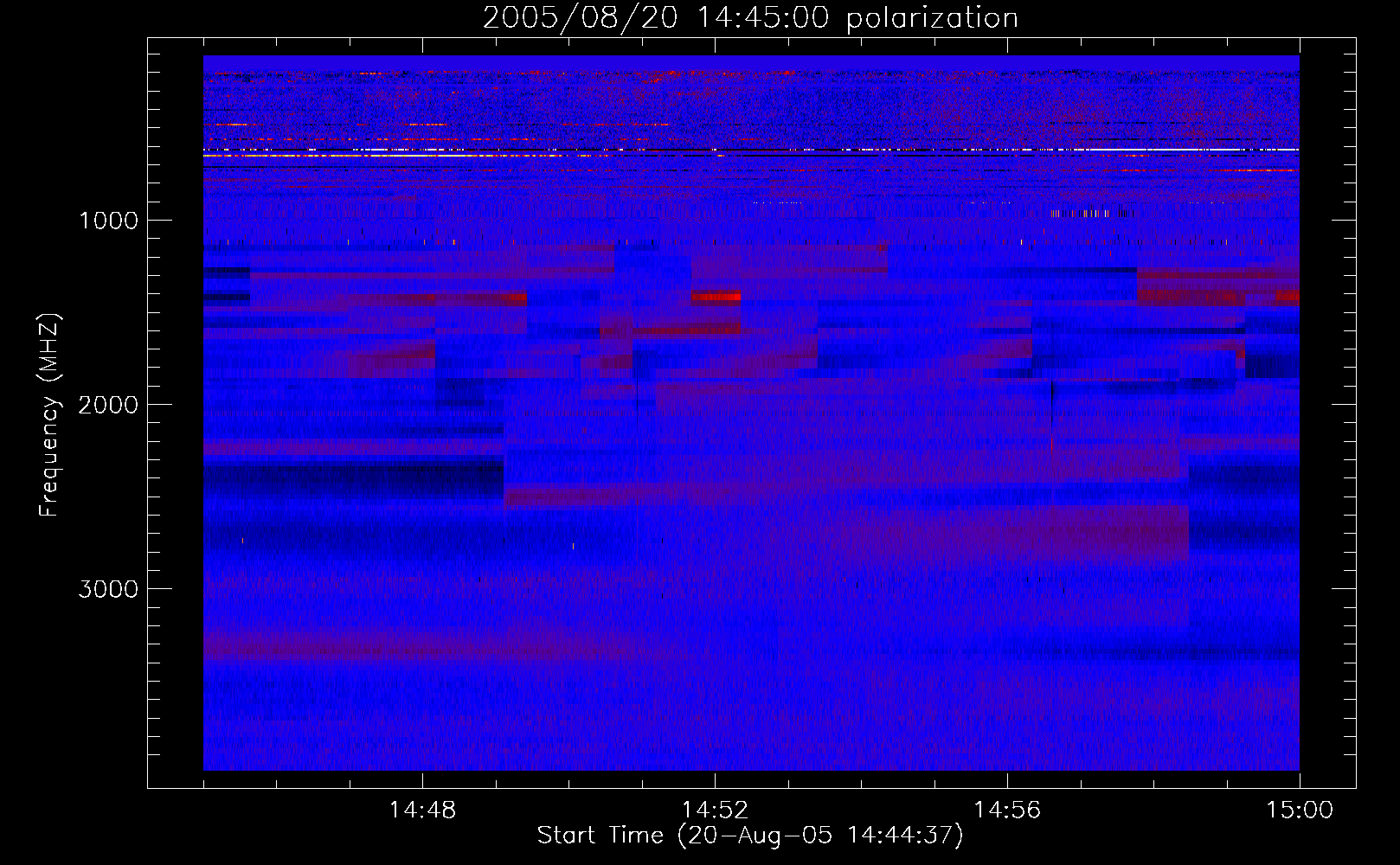
Task: Click the white horizontal interference line
Action: [751, 150]
